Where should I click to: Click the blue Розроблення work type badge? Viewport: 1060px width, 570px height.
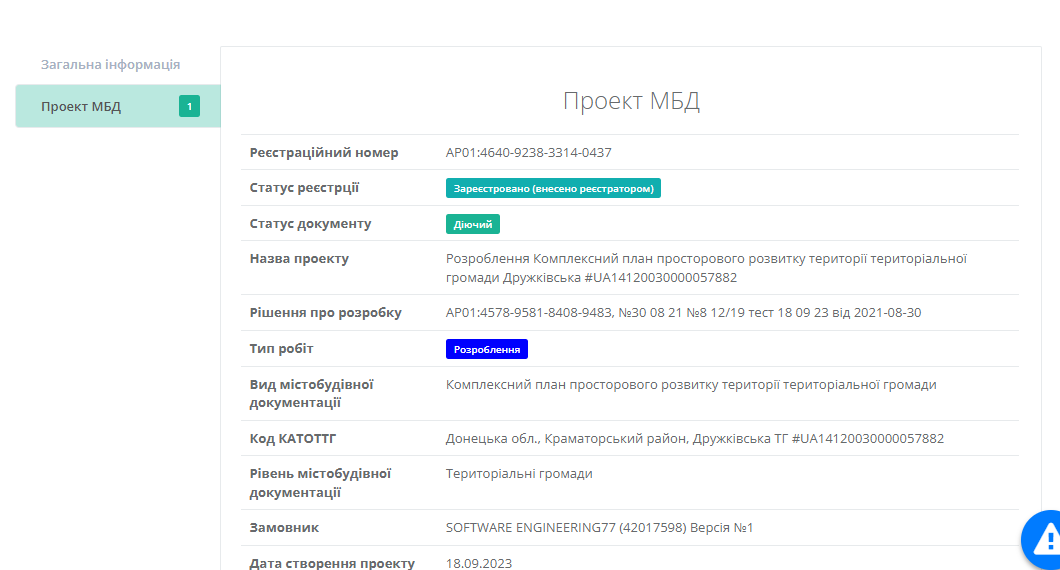tap(486, 349)
